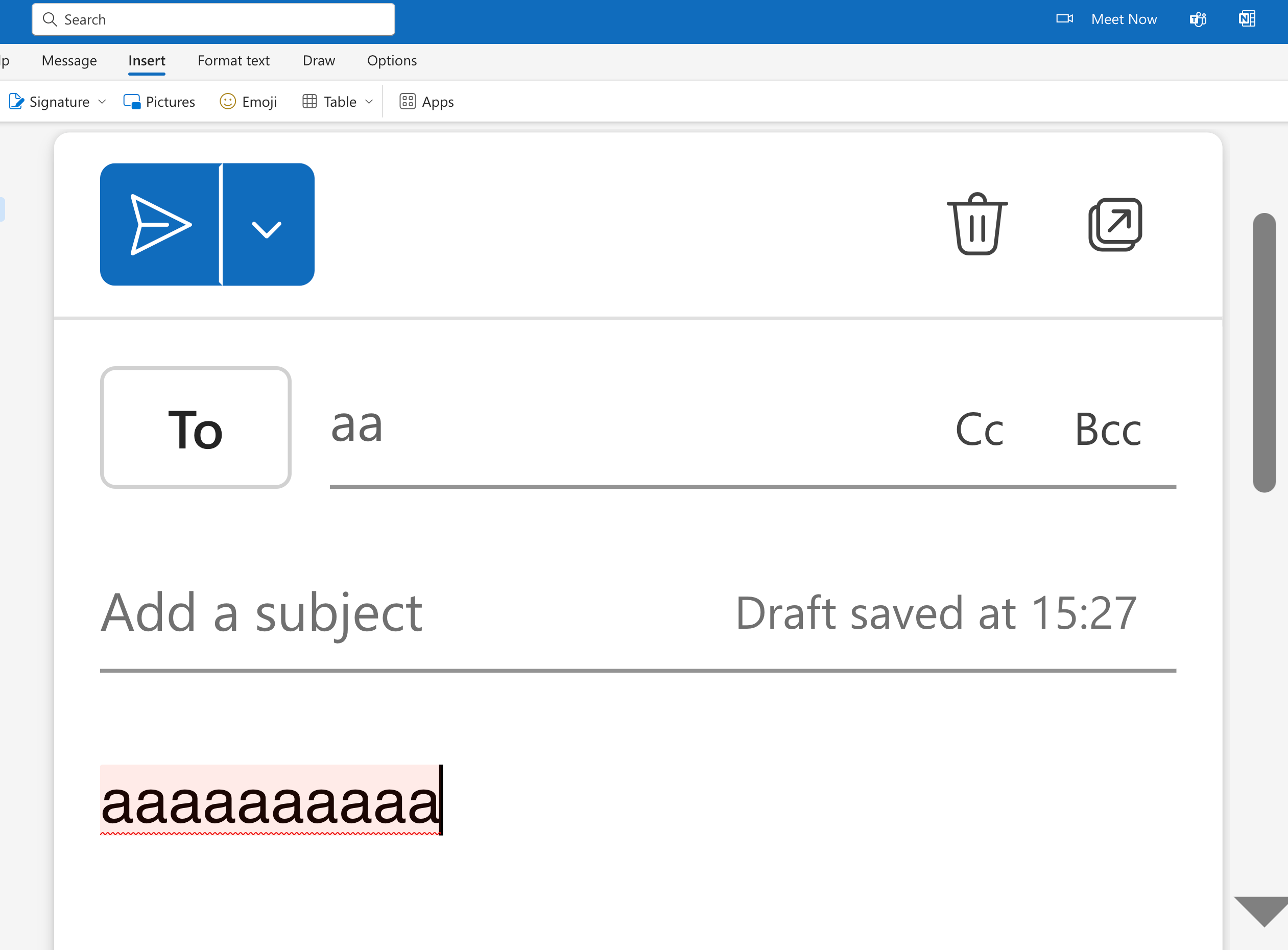Viewport: 1288px width, 950px height.
Task: Show the Cc field
Action: coord(979,429)
